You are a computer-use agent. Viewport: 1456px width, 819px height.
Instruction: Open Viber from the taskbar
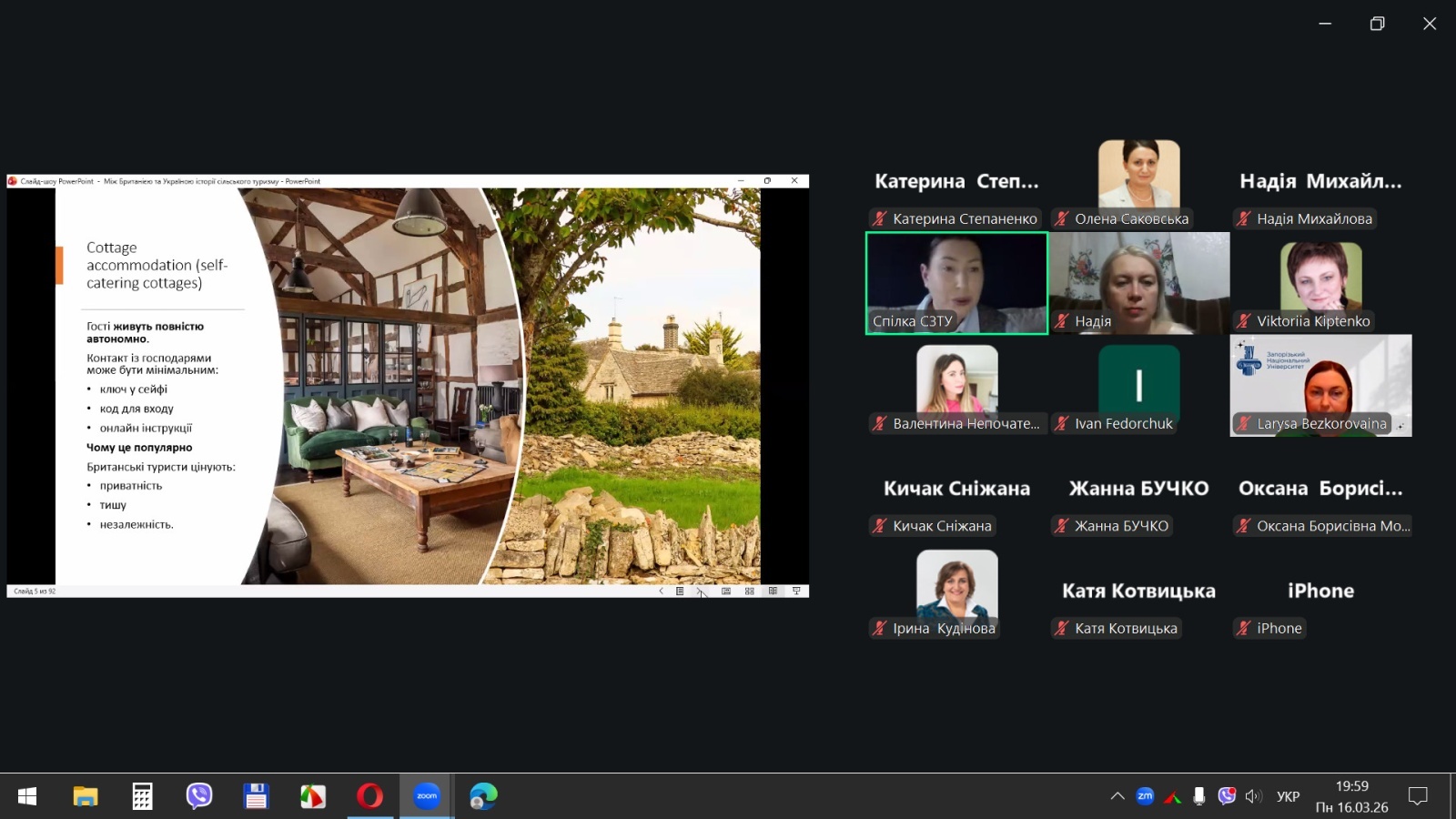coord(199,796)
